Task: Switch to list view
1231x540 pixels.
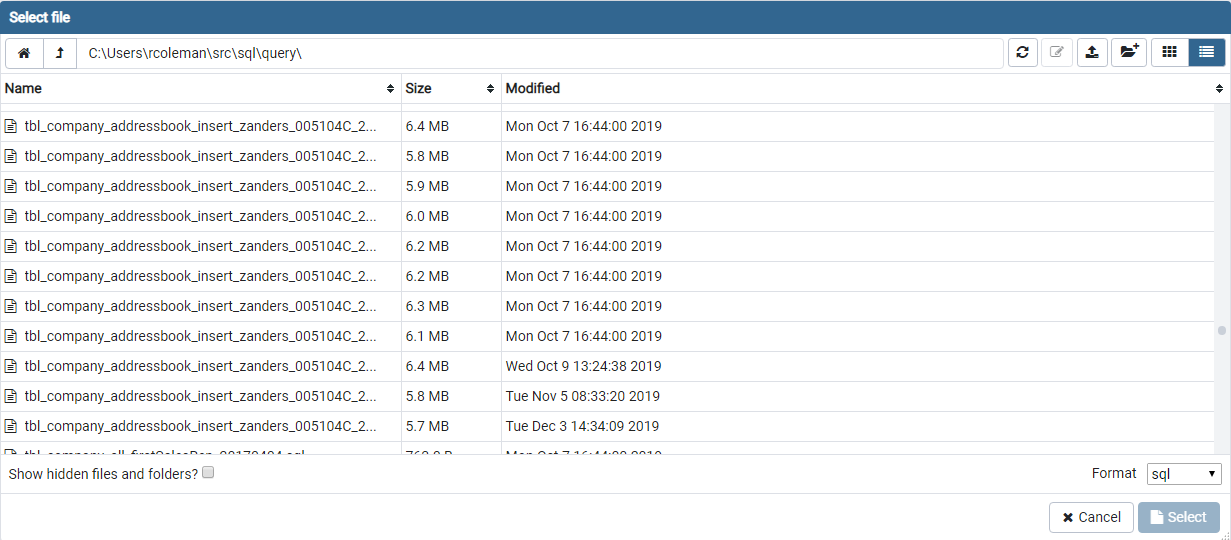Action: [1206, 53]
